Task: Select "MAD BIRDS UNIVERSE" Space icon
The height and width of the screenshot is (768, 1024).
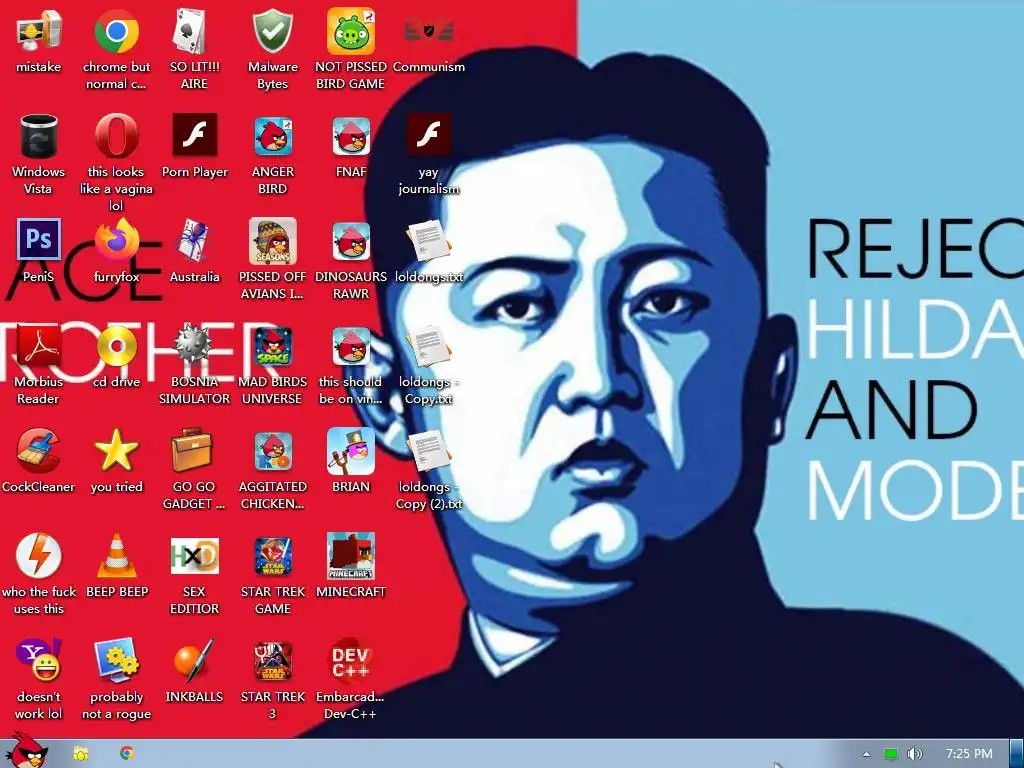Action: pos(272,345)
